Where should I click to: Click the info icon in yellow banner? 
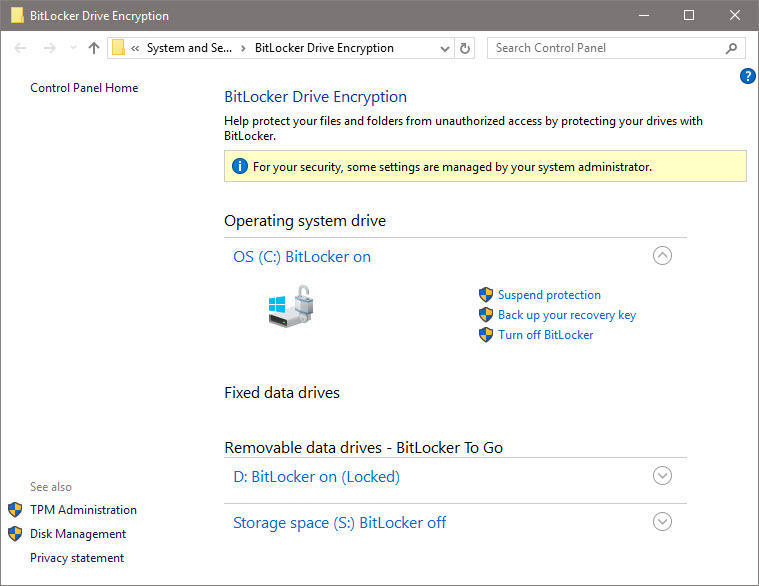click(240, 166)
